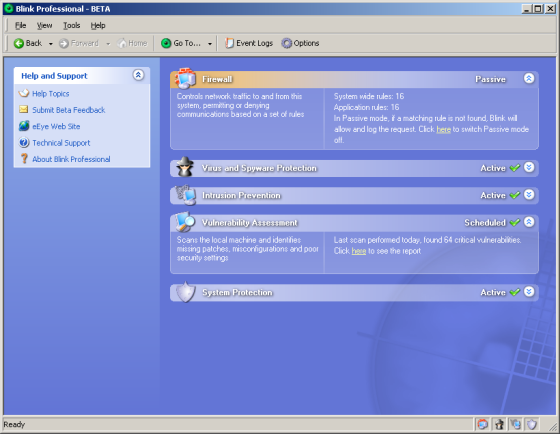Image resolution: width=560 pixels, height=434 pixels.
Task: Click the System Protection shield icon
Action: pyautogui.click(x=186, y=292)
